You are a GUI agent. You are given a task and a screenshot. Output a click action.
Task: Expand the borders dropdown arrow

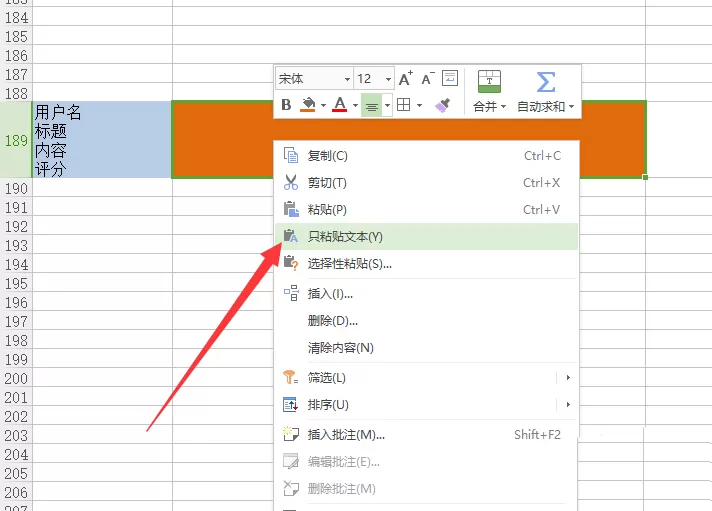tap(419, 106)
